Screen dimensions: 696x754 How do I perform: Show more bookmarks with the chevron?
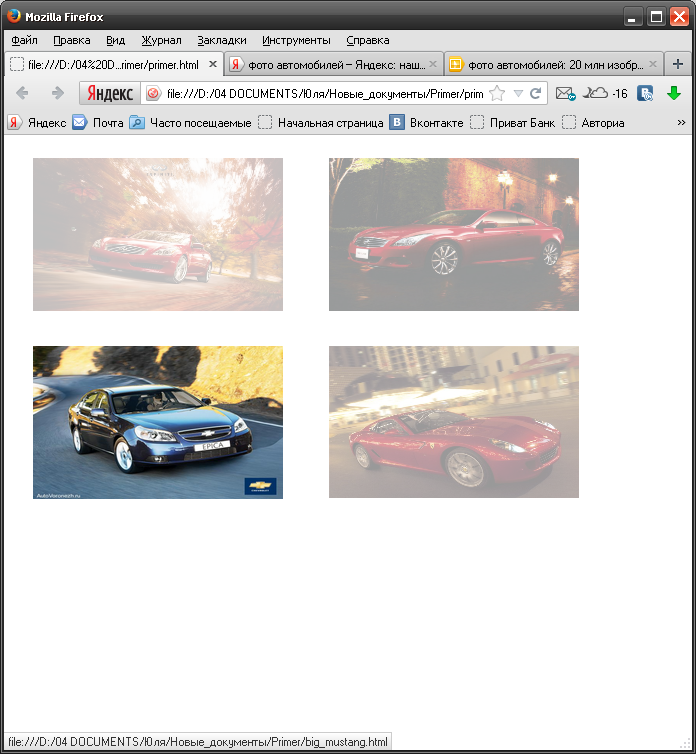(x=682, y=122)
